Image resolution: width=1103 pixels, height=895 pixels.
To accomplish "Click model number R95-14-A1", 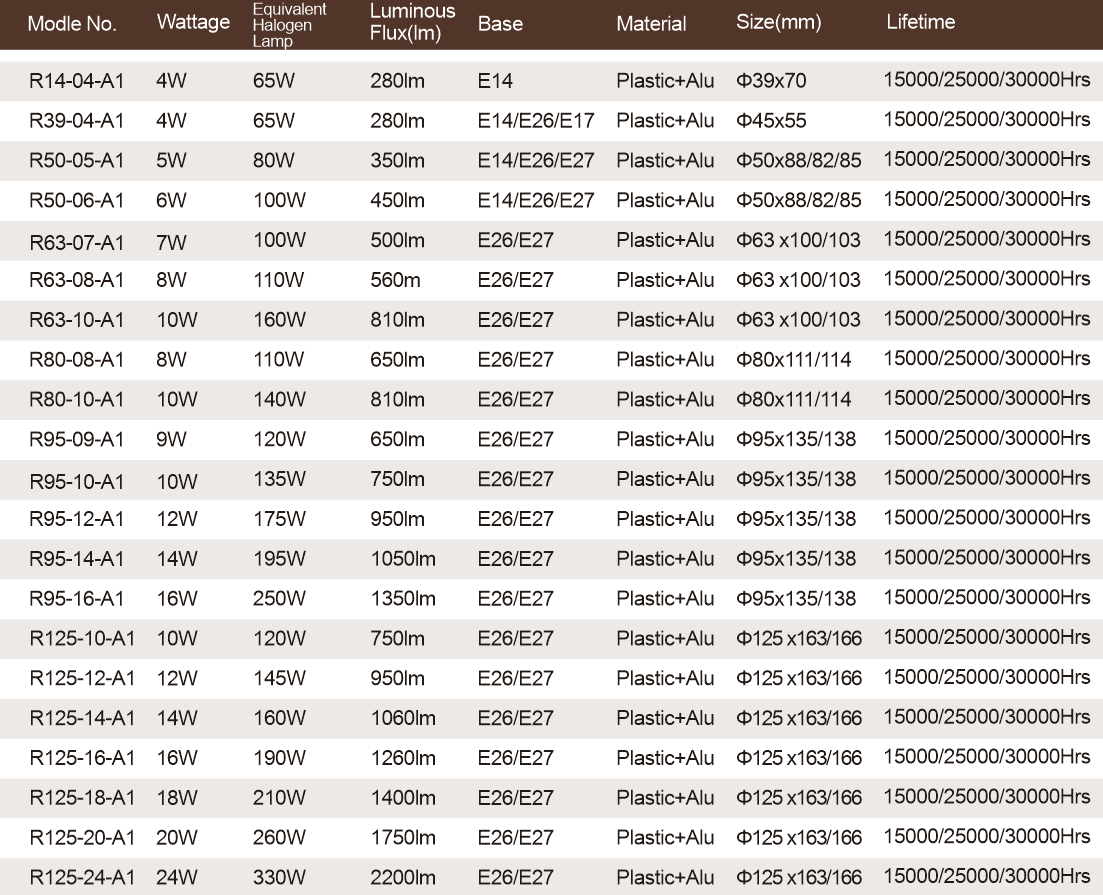I will coord(76,559).
